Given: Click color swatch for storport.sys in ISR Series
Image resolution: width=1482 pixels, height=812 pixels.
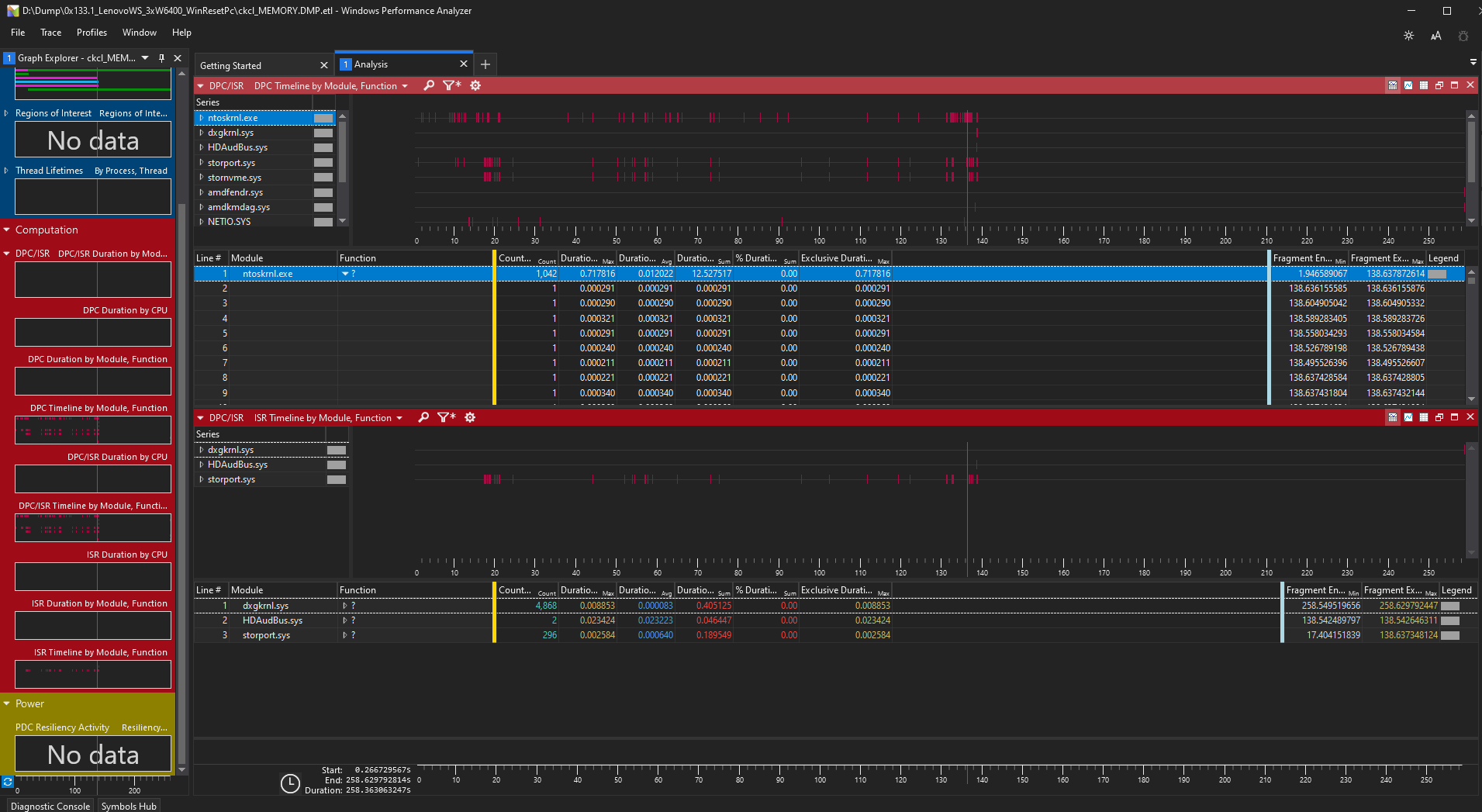Looking at the screenshot, I should (337, 479).
